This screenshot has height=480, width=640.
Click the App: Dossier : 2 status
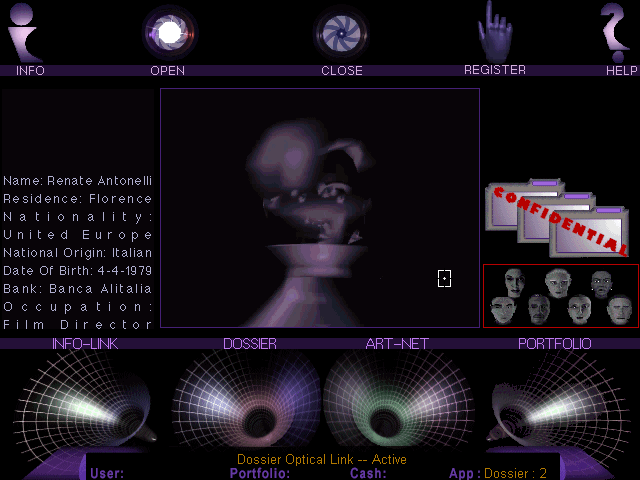[x=498, y=473]
